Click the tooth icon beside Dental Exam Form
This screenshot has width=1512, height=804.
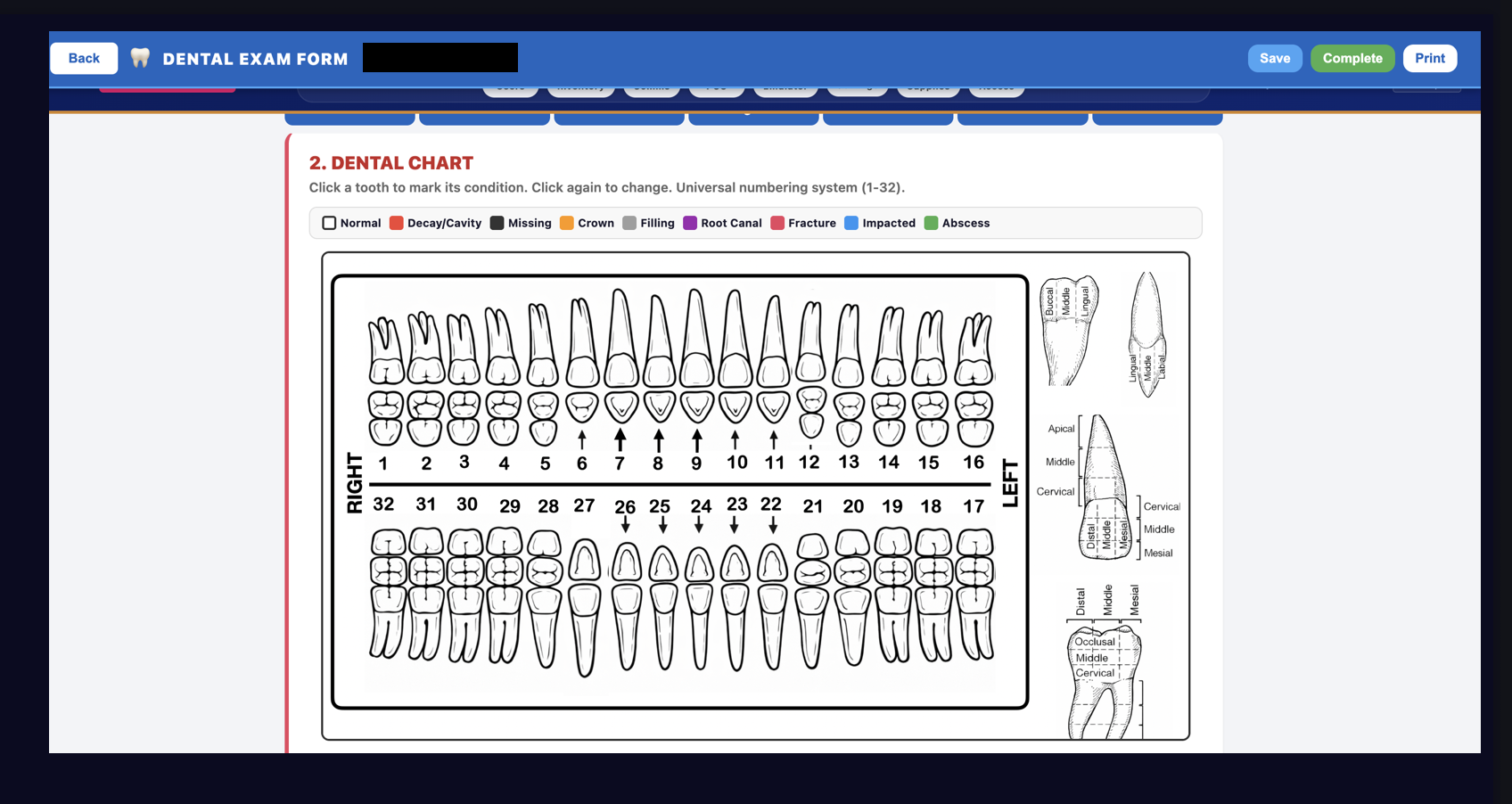coord(140,57)
